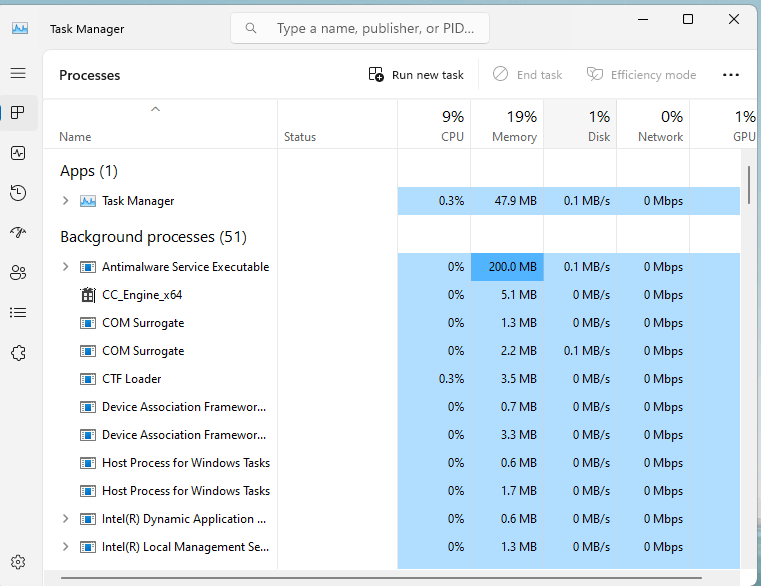Click CTF Loader's 0.3% CPU value
761x586 pixels.
(x=451, y=379)
